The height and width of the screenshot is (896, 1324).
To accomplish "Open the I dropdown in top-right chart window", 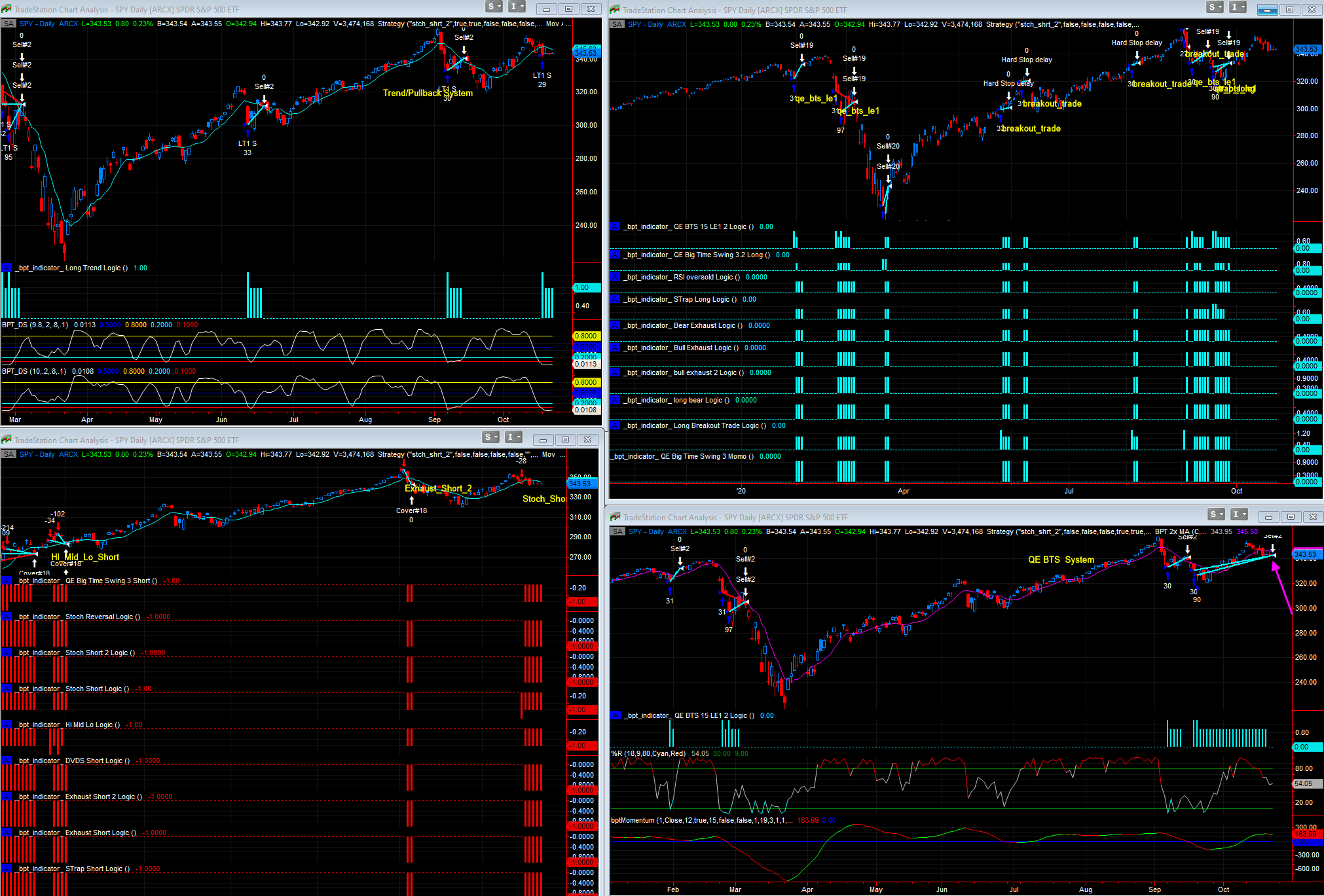I will point(1237,7).
